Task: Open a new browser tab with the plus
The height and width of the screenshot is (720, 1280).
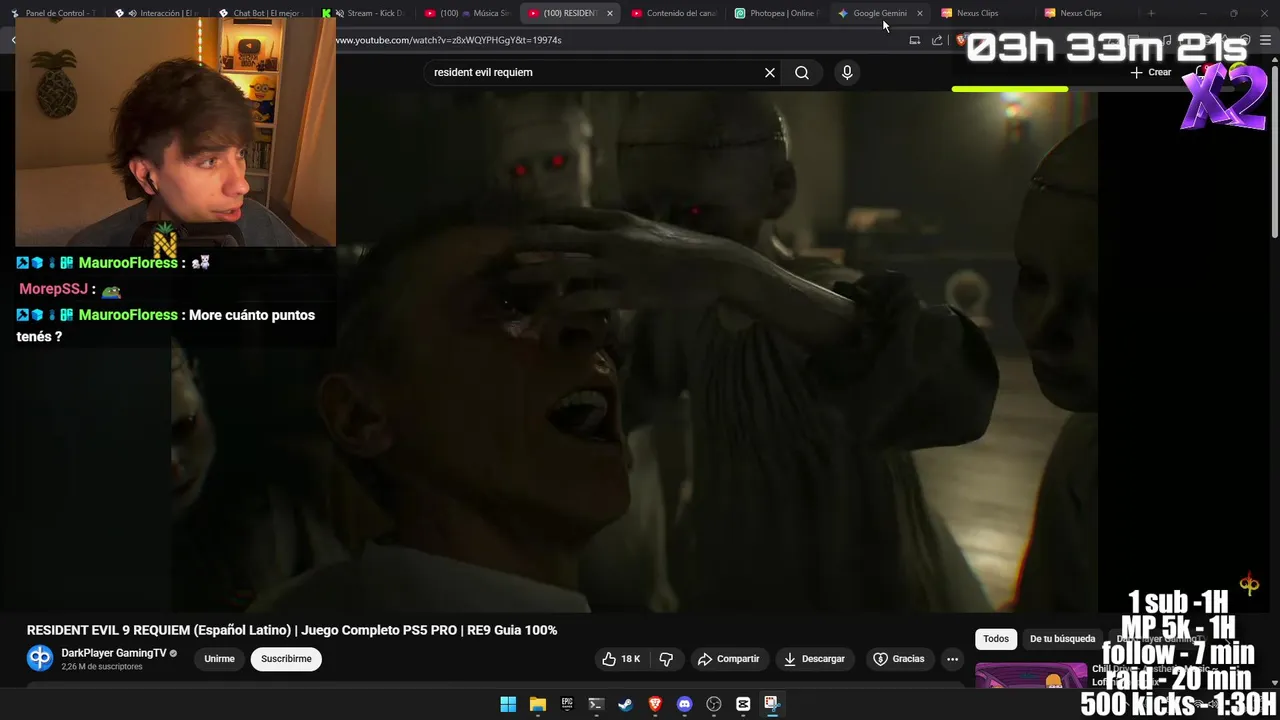Action: pyautogui.click(x=1151, y=13)
